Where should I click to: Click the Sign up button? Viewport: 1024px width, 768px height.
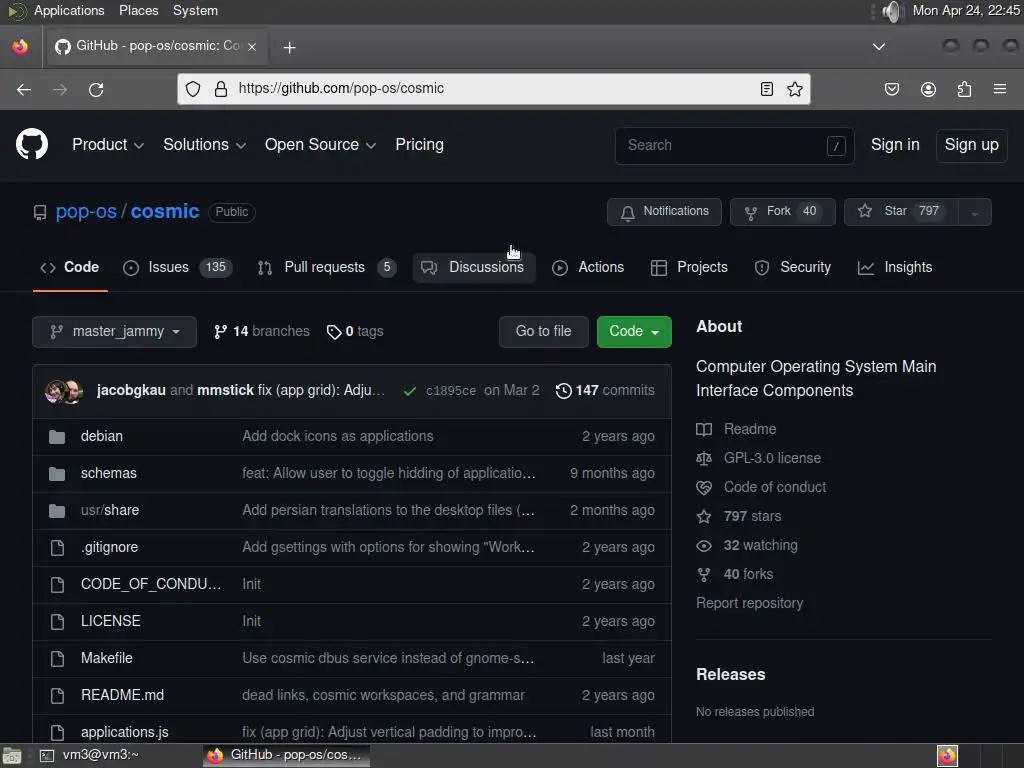971,145
